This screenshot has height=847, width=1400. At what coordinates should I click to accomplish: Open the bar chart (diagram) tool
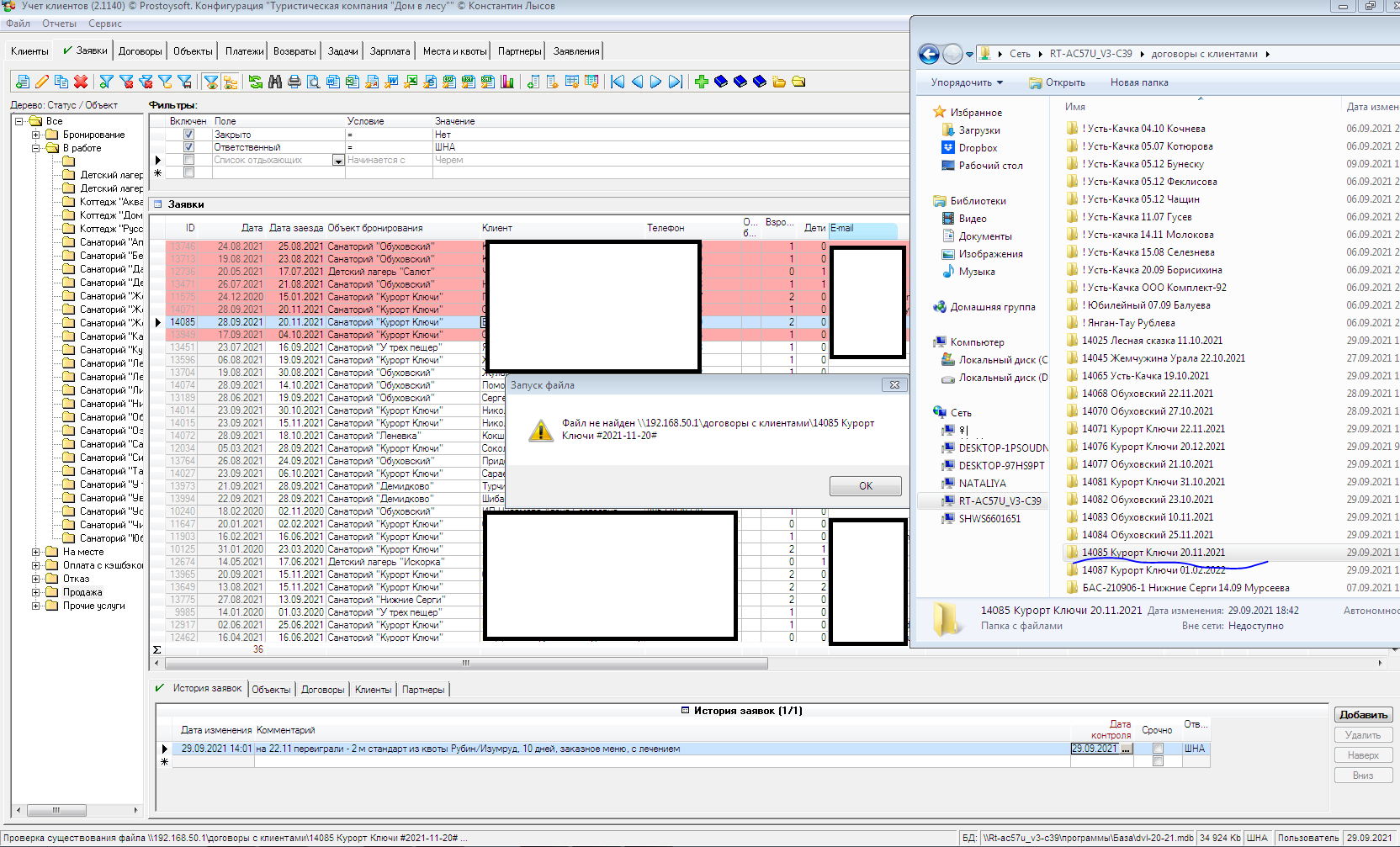pos(506,82)
